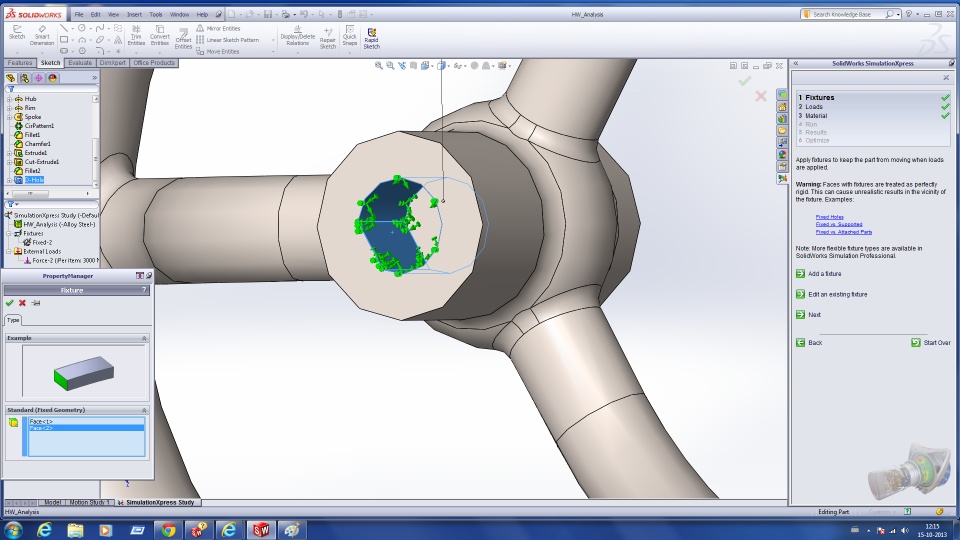Collapse the External Loads node
This screenshot has width=960, height=540.
click(x=9, y=251)
